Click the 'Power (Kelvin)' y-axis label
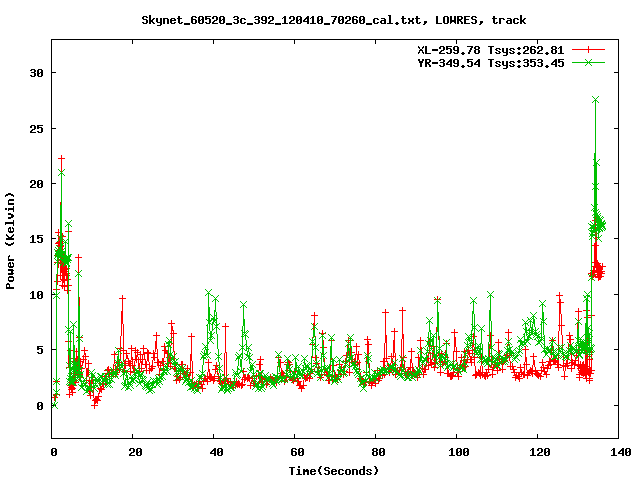The image size is (640, 480). tap(10, 240)
